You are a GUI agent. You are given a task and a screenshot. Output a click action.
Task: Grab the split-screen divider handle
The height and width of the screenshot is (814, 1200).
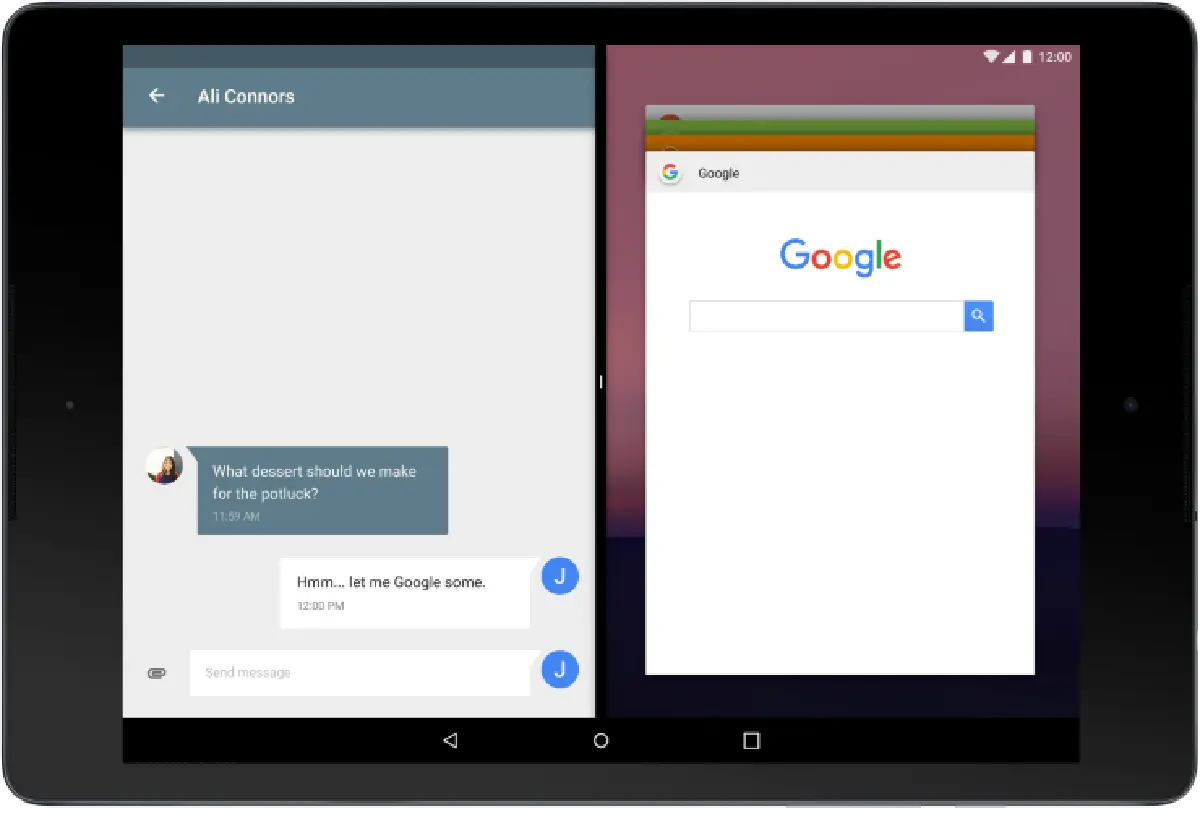coord(600,381)
